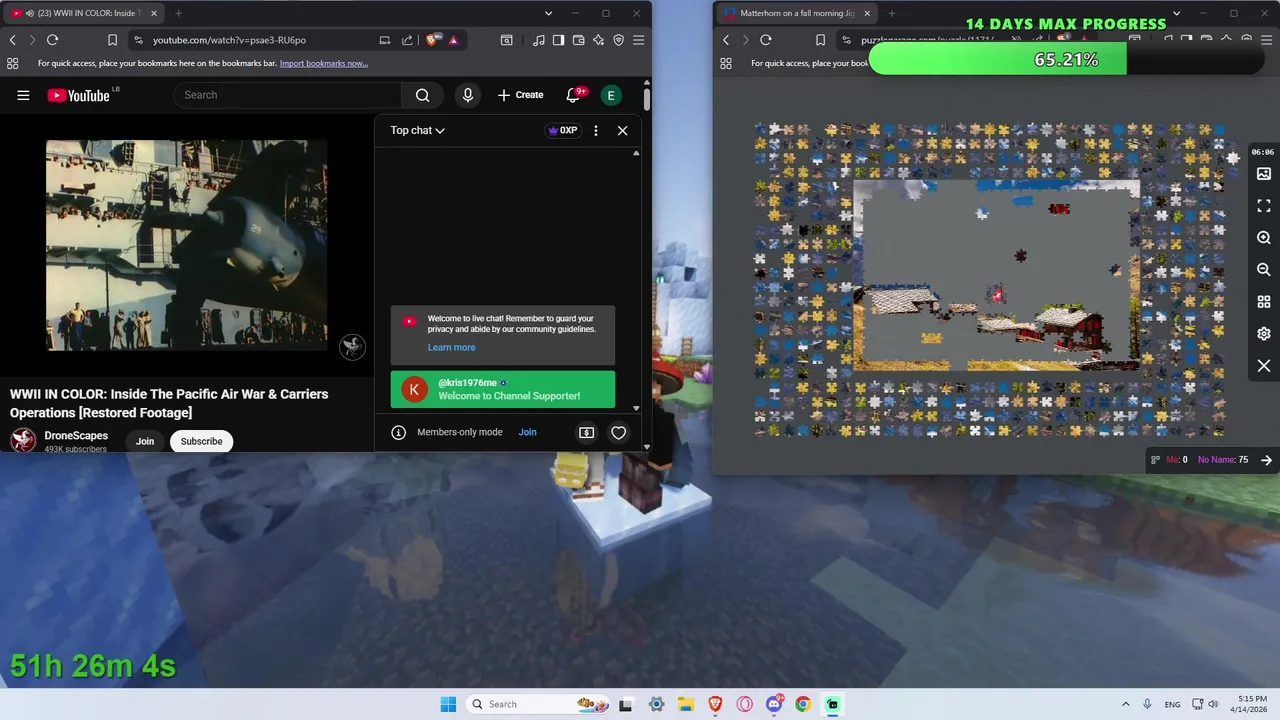The width and height of the screenshot is (1280, 720).
Task: Open the green E account avatar menu
Action: point(611,95)
